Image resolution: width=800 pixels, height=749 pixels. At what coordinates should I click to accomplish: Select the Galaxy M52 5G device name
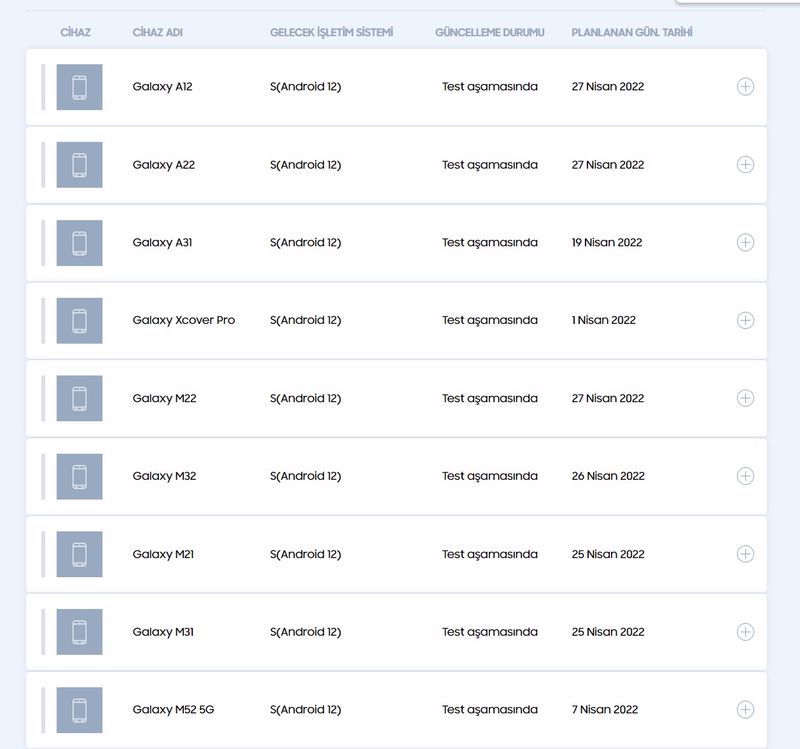[173, 710]
